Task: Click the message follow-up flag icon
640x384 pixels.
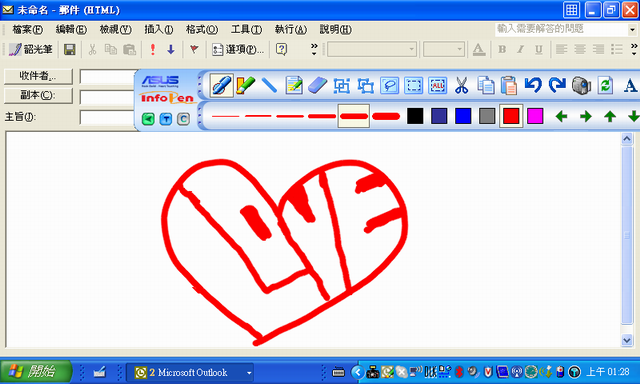Action: click(194, 49)
